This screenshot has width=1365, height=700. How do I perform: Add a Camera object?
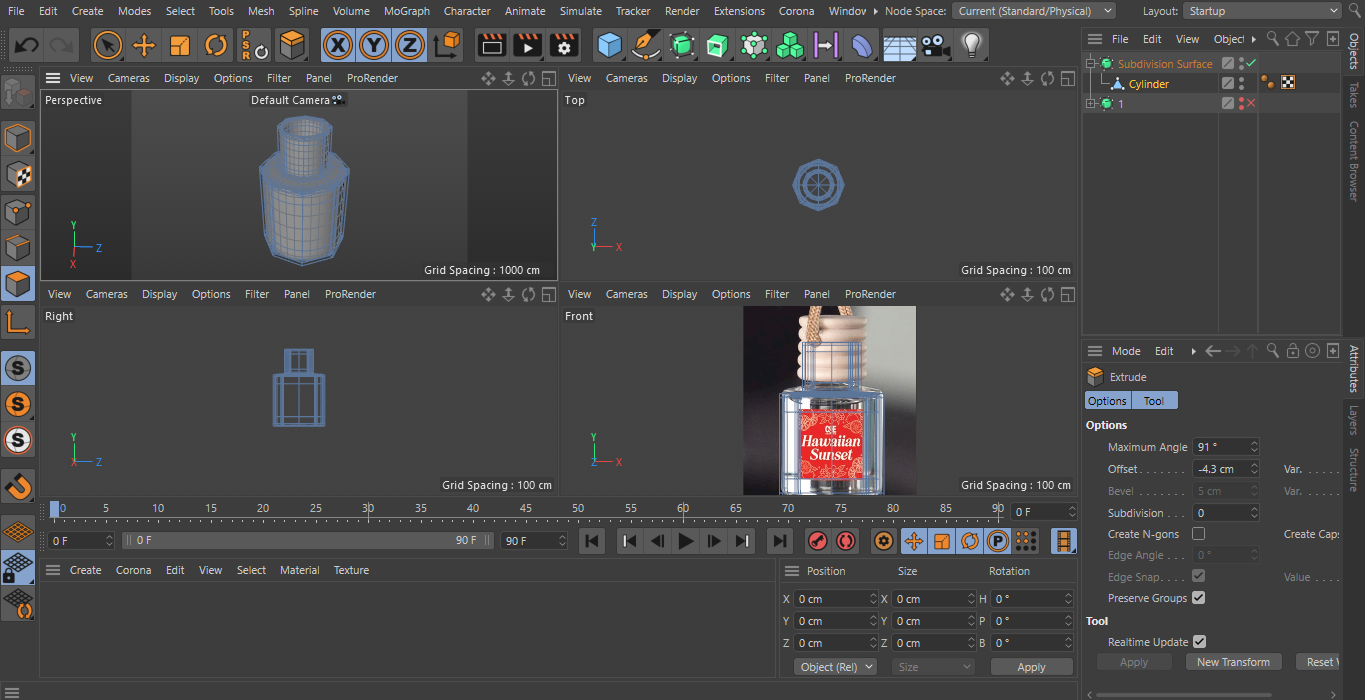coord(934,45)
